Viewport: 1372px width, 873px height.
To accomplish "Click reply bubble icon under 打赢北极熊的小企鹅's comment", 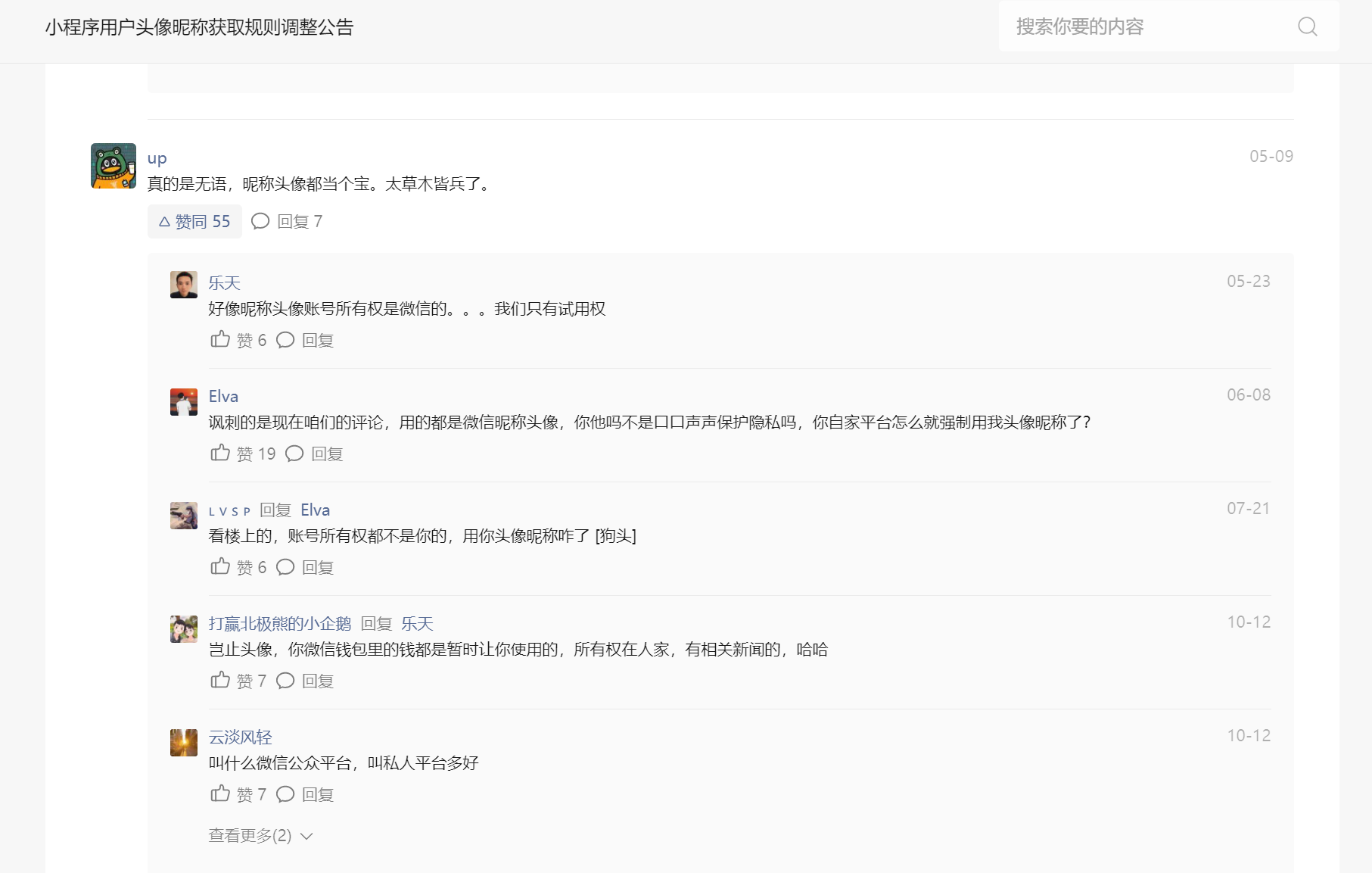I will pyautogui.click(x=285, y=681).
